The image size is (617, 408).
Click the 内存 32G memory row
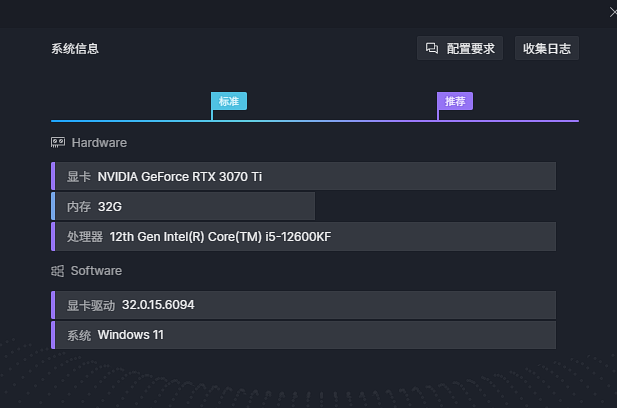[183, 206]
